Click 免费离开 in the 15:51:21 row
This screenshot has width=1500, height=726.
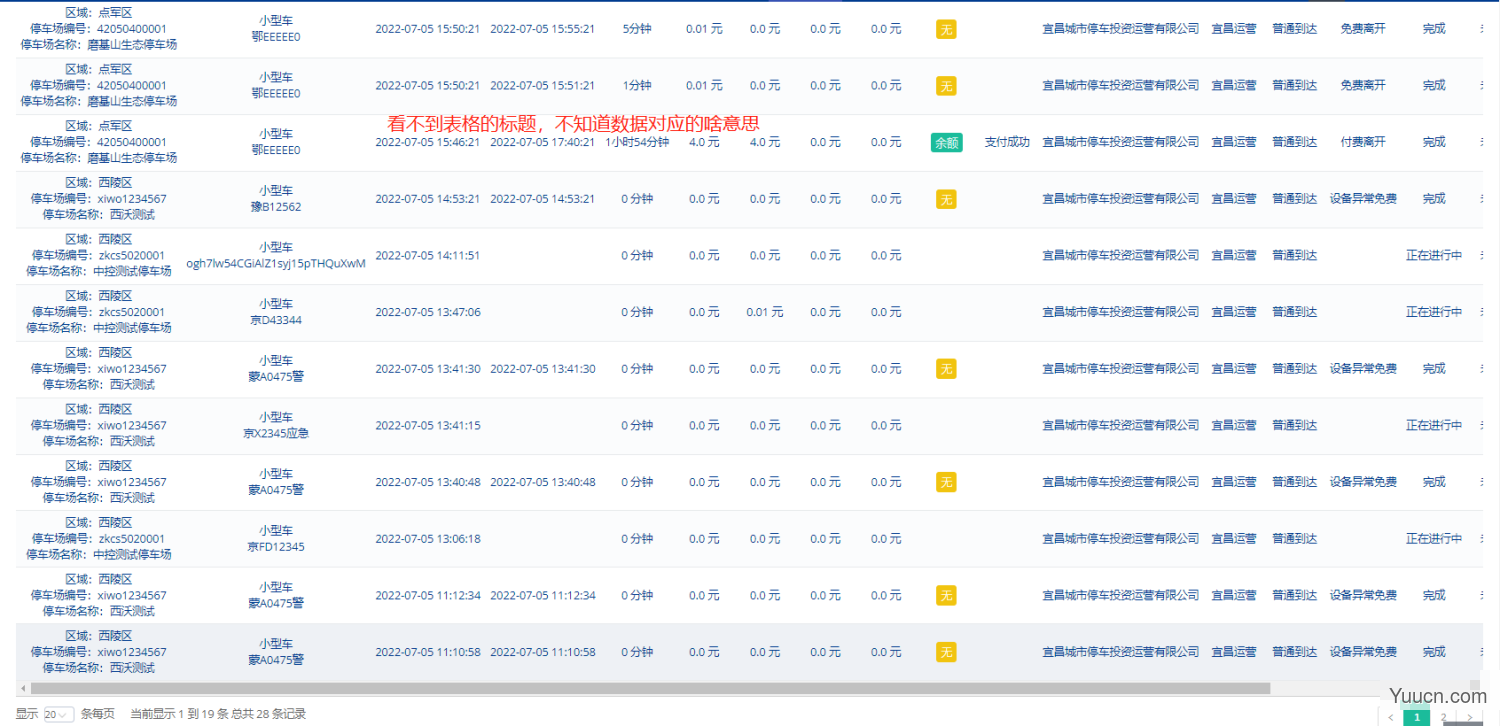[x=1363, y=86]
